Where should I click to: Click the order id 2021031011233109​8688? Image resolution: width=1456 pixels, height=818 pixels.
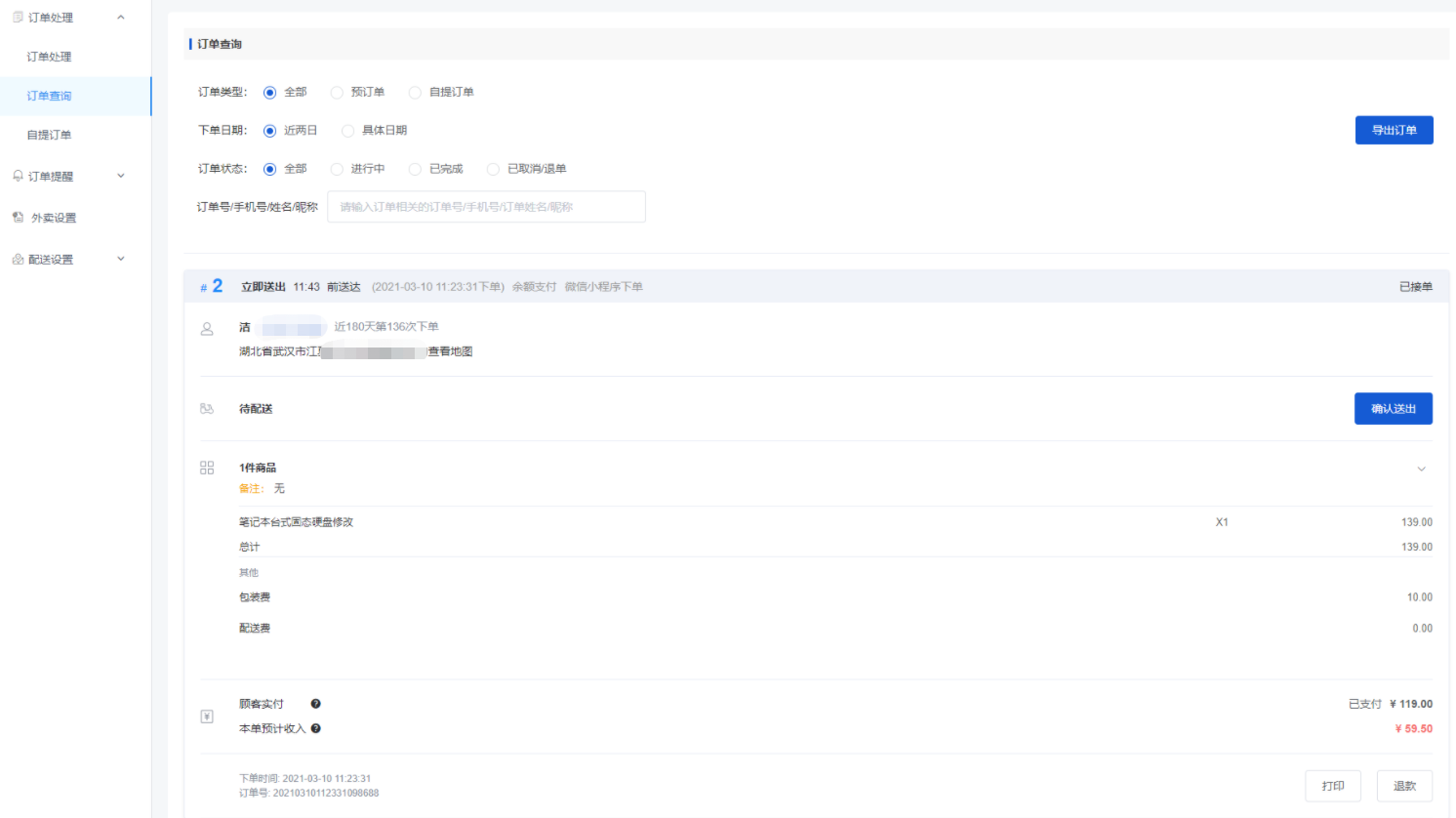click(x=326, y=794)
